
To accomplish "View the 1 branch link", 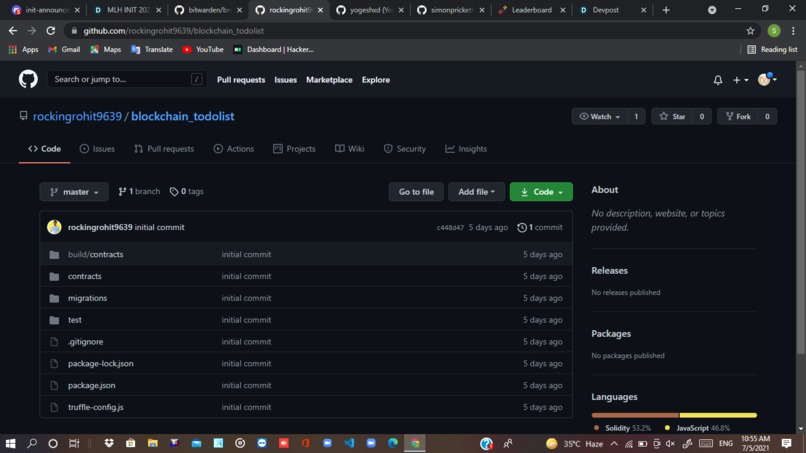I will [x=139, y=191].
